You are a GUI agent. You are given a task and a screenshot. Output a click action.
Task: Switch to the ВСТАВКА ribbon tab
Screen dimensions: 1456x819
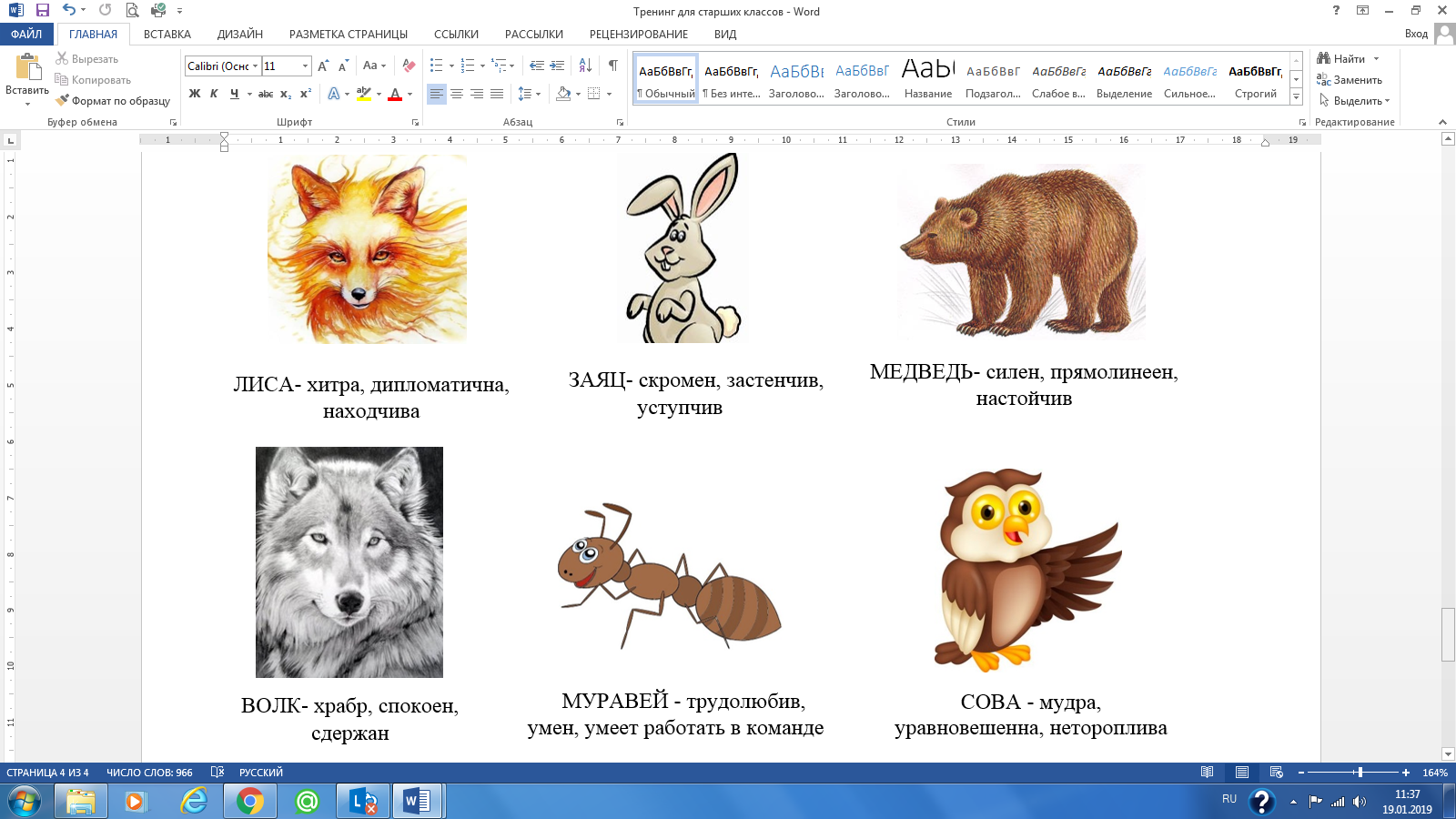[167, 35]
